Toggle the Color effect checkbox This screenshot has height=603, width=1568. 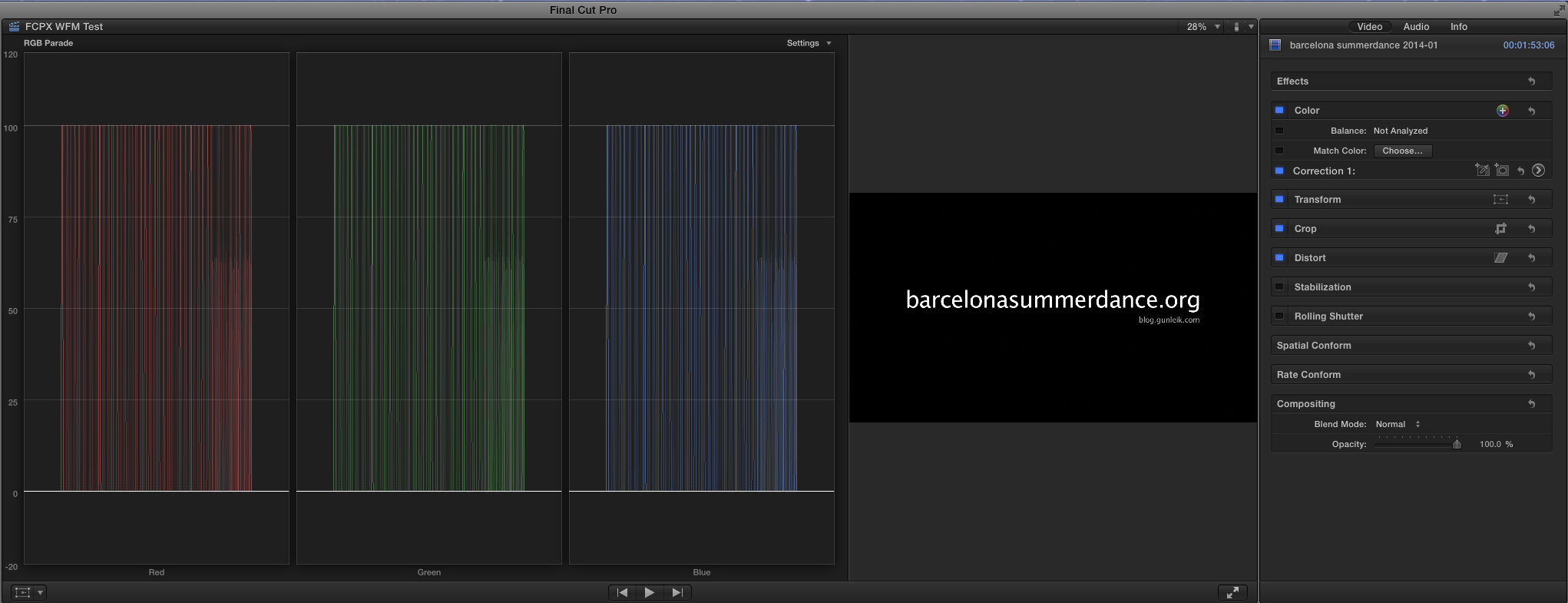tap(1279, 111)
